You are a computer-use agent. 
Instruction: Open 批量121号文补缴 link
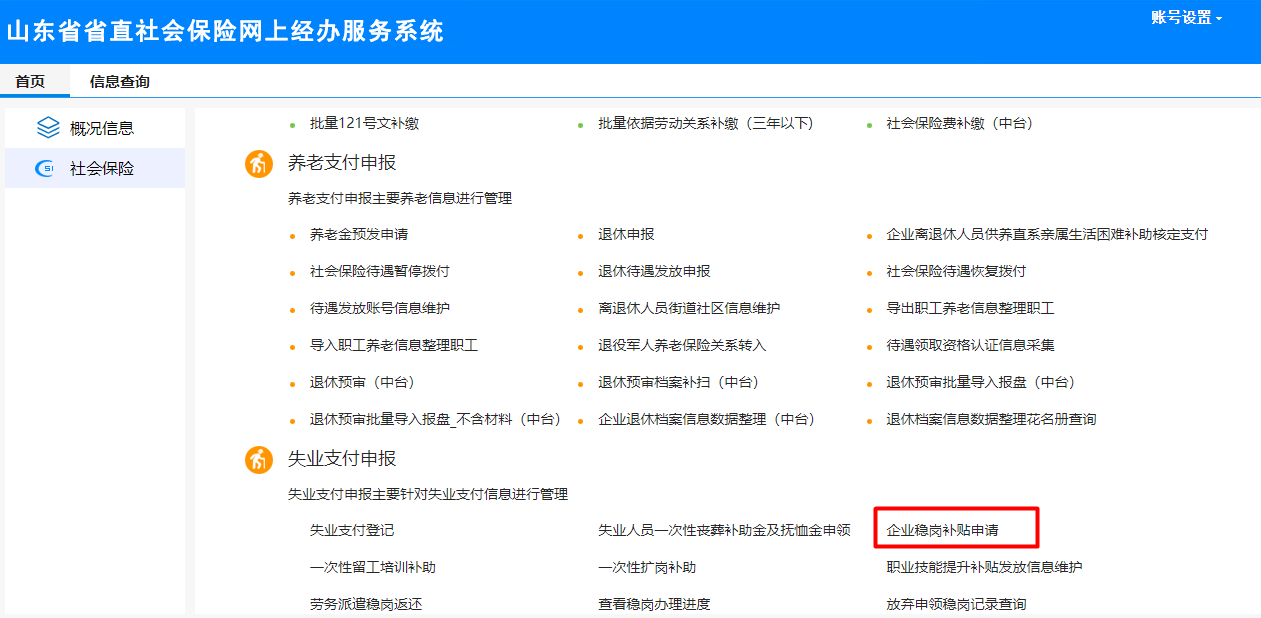coord(364,123)
